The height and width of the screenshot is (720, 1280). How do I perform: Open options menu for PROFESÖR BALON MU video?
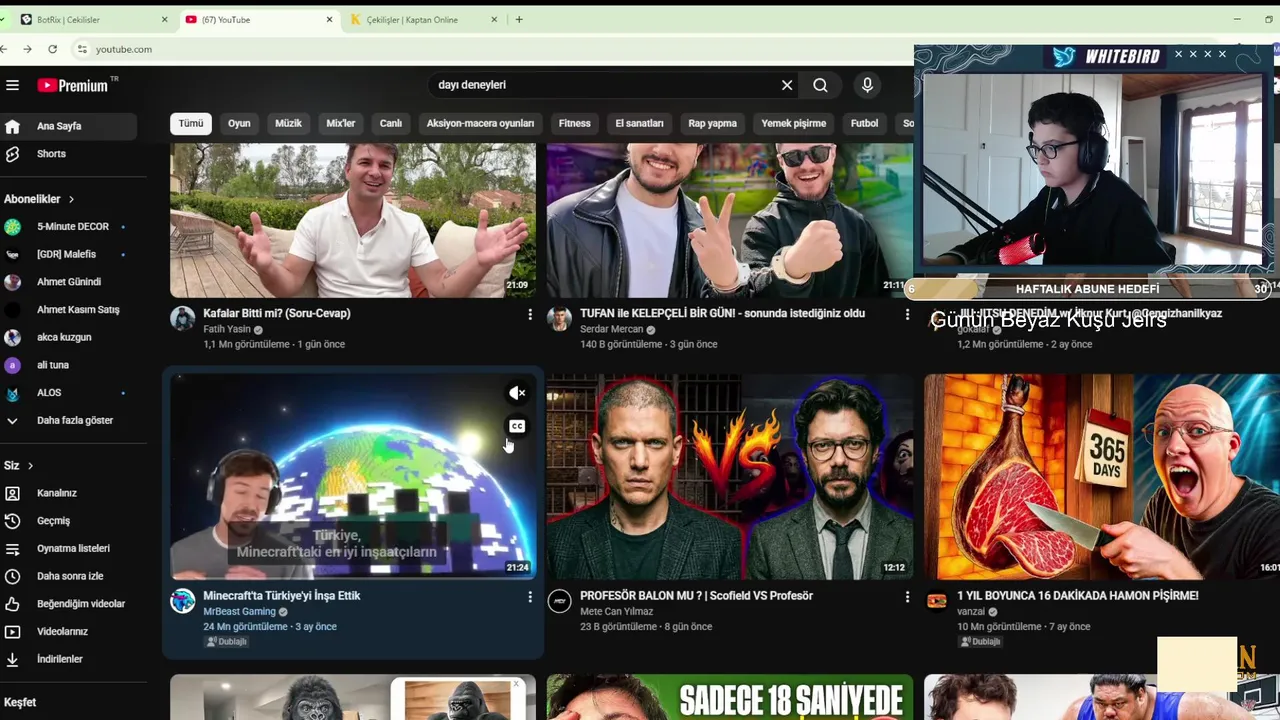point(907,597)
